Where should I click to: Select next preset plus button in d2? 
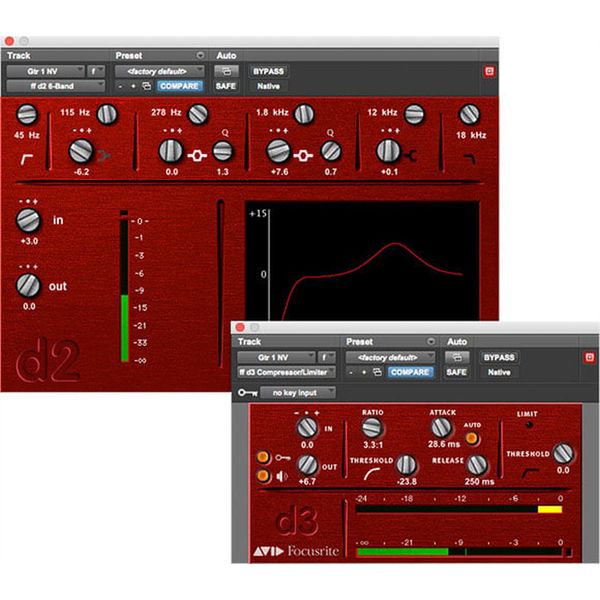pyautogui.click(x=133, y=86)
